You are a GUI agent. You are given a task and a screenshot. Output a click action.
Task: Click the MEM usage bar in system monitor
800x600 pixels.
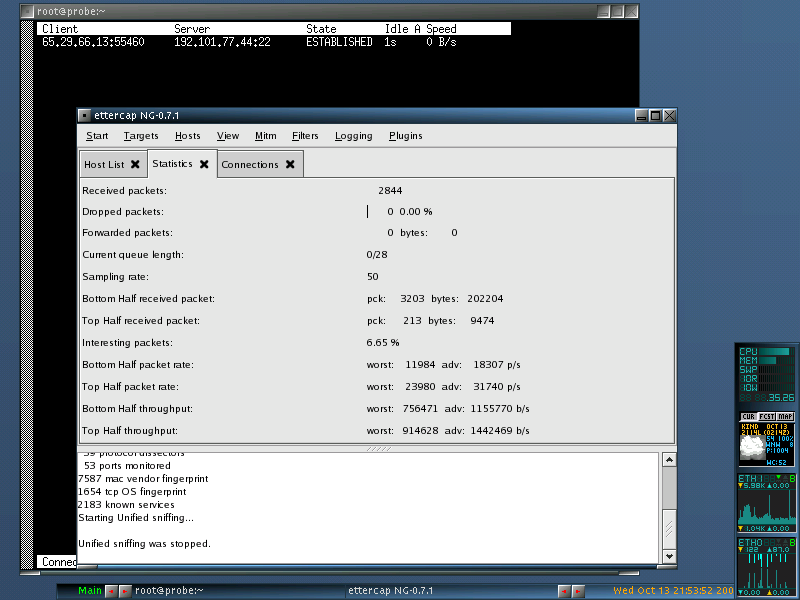click(776, 360)
